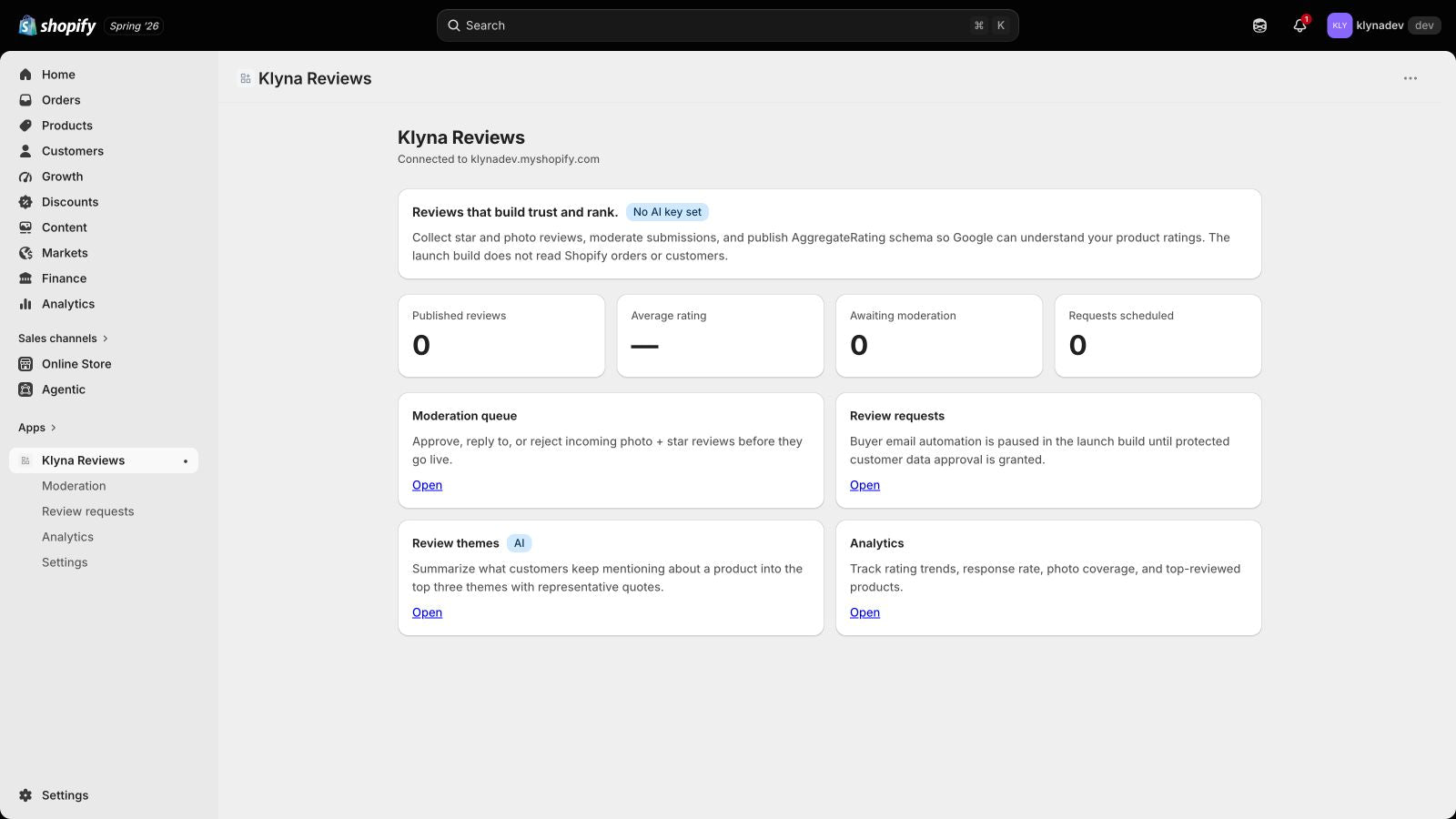
Task: Open Growth in the sidebar
Action: (62, 177)
